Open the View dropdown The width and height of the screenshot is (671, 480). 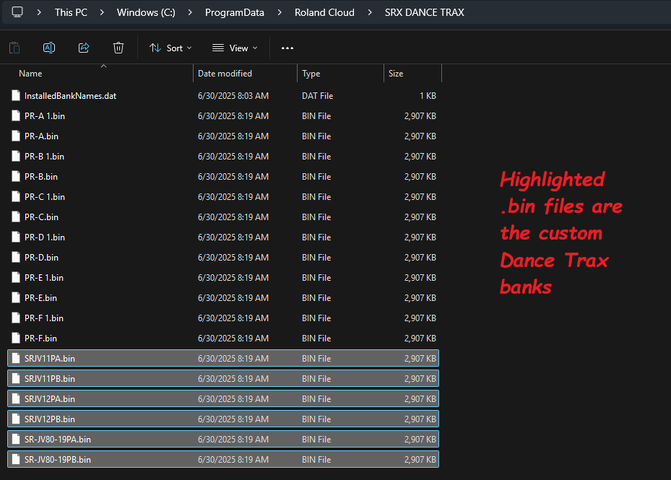click(x=235, y=48)
